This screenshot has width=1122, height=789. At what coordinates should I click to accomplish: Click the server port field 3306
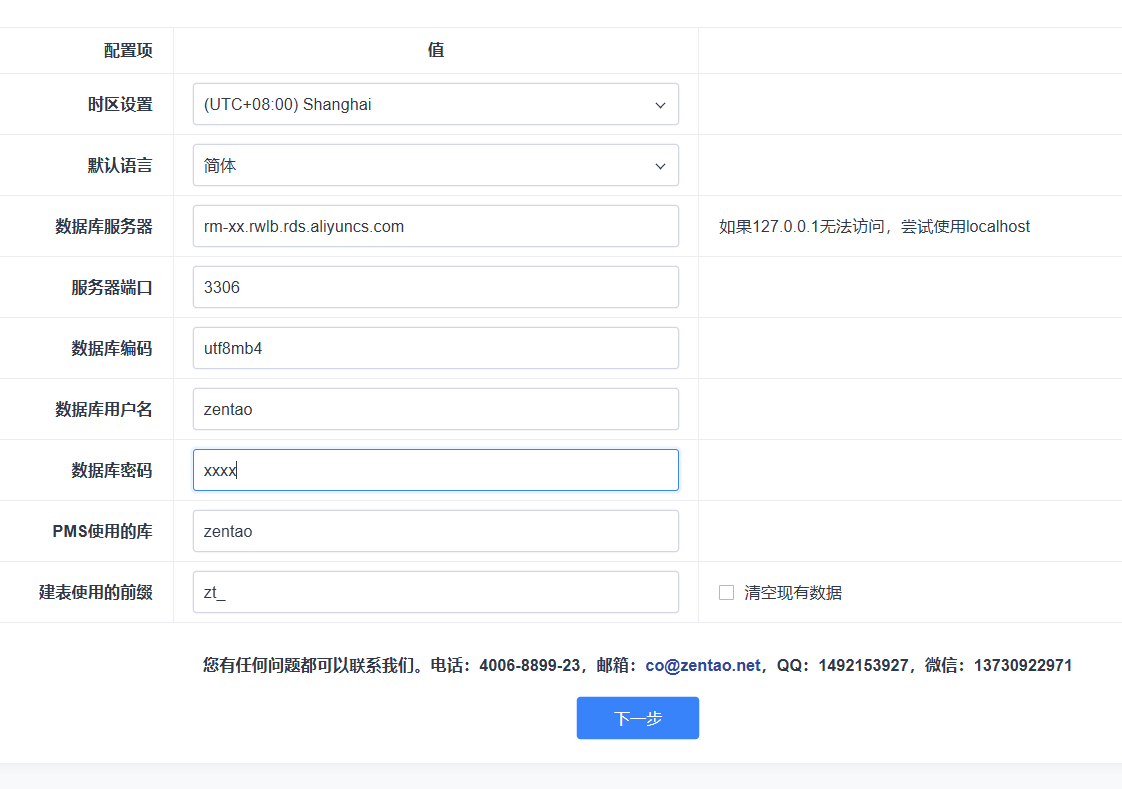435,287
